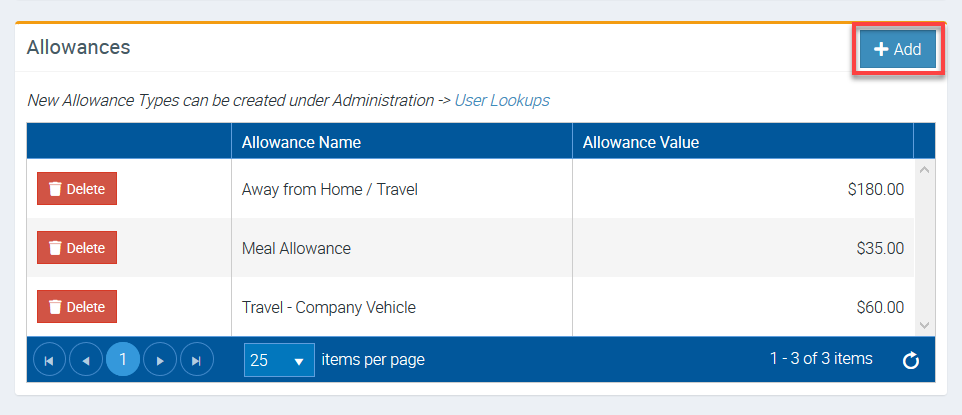Delete the Meal Allowance row
The image size is (962, 415).
[77, 248]
